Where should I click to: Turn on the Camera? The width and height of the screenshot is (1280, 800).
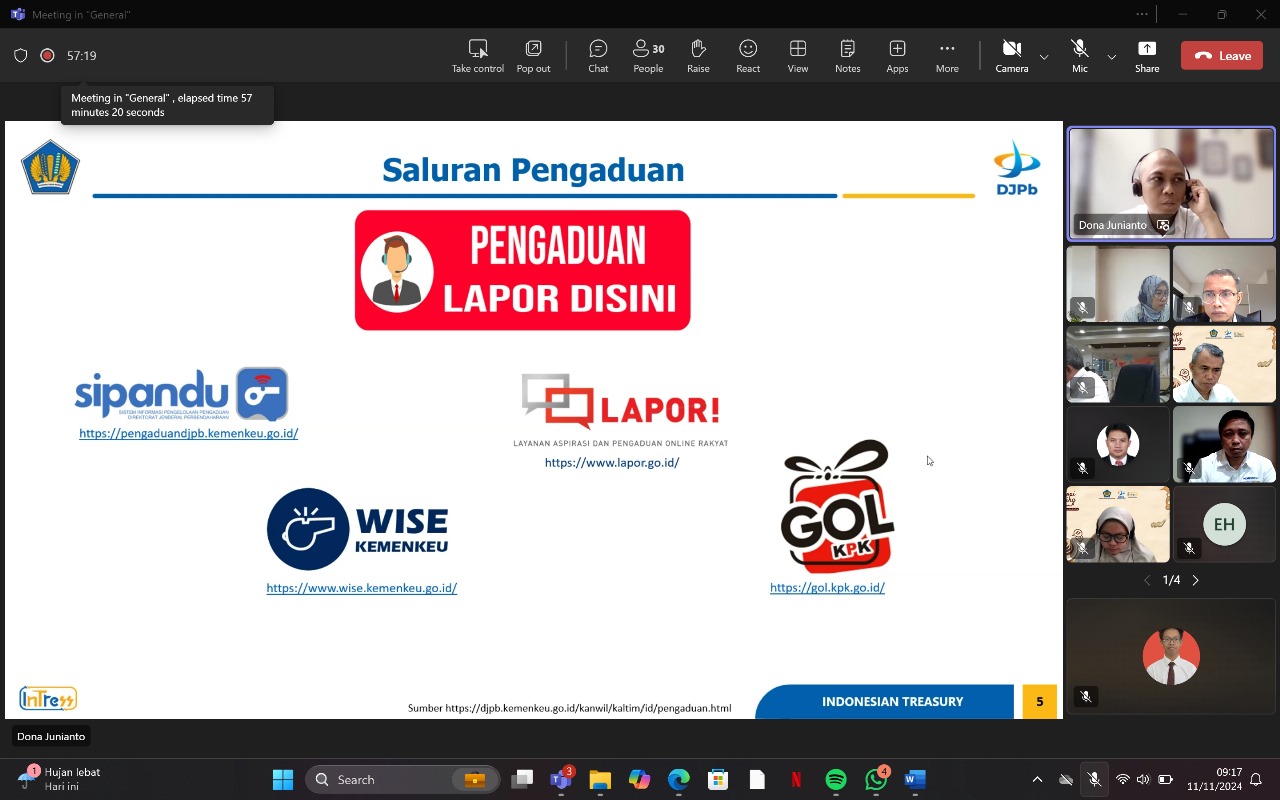pyautogui.click(x=1011, y=56)
